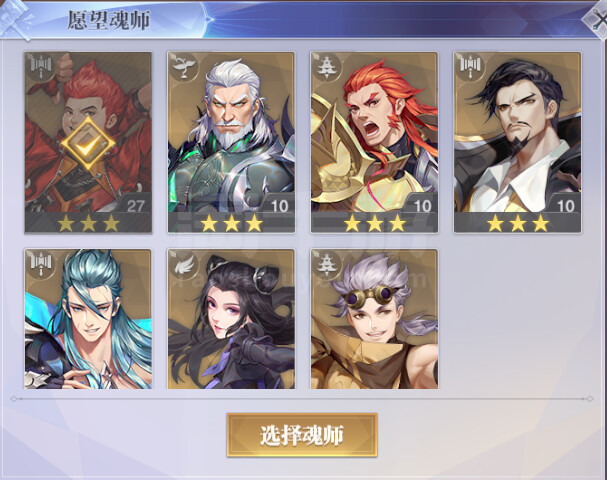Click three-star rating under white-bearded hero

click(231, 223)
